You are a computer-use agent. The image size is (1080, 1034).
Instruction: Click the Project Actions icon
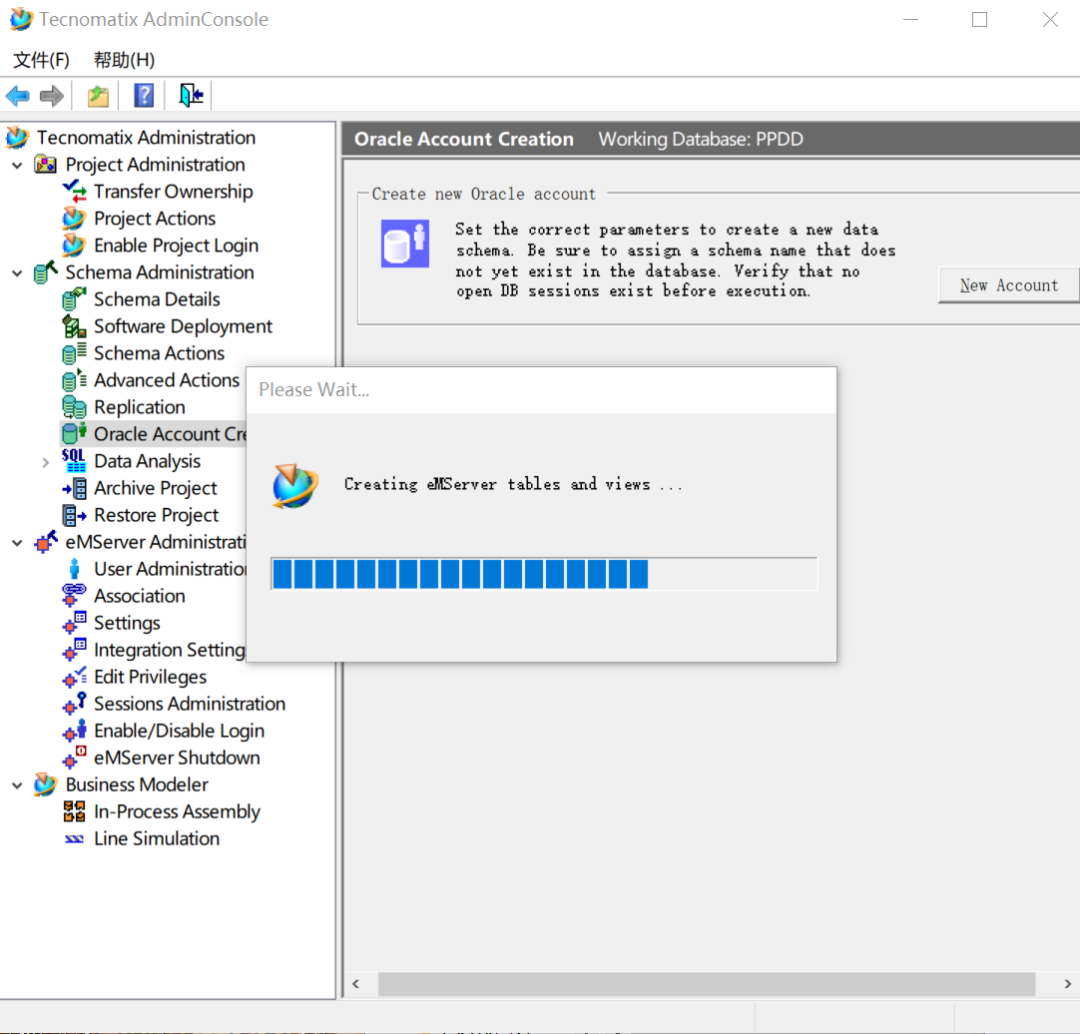point(74,218)
